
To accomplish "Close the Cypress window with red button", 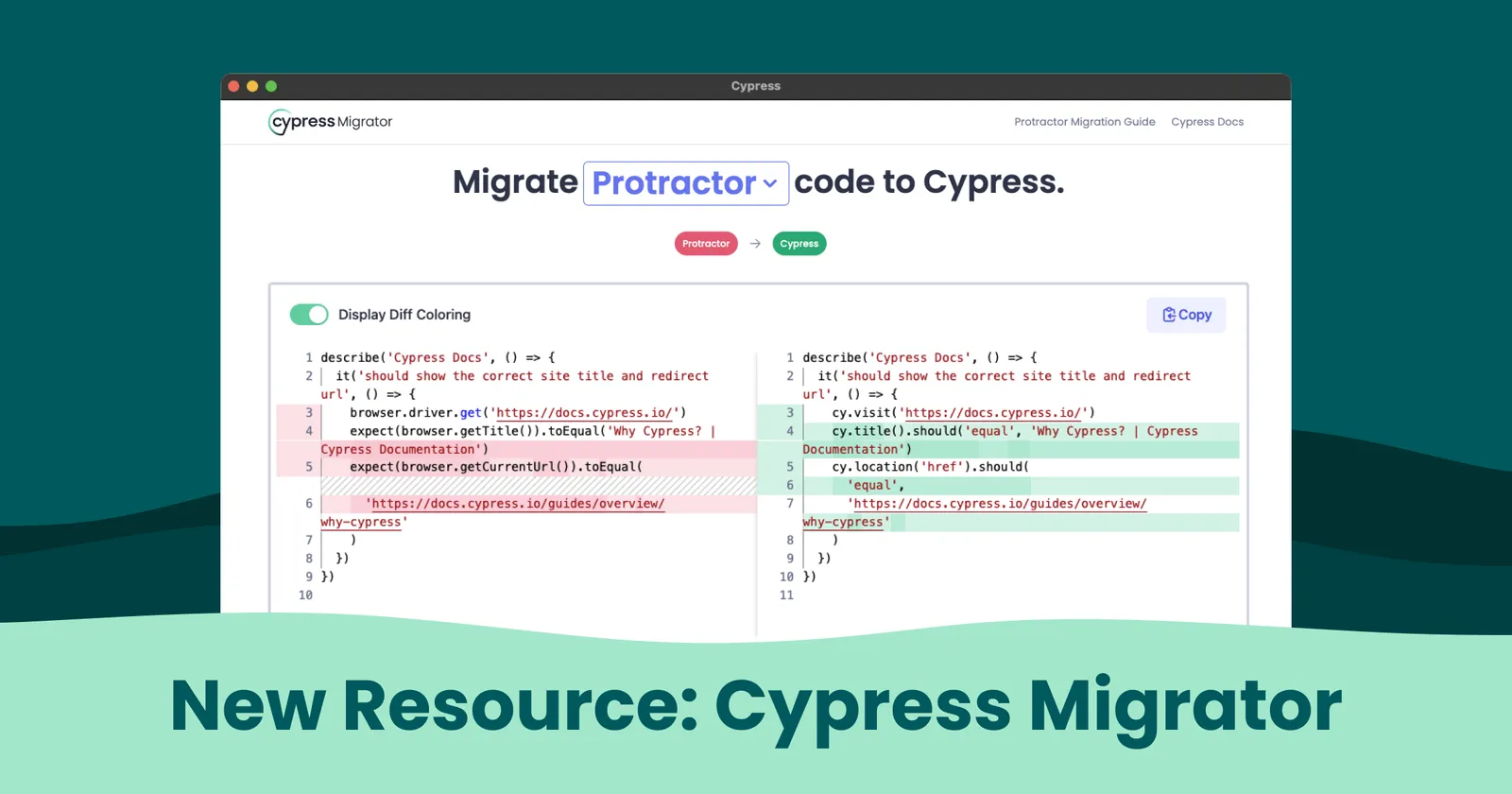I will [233, 86].
